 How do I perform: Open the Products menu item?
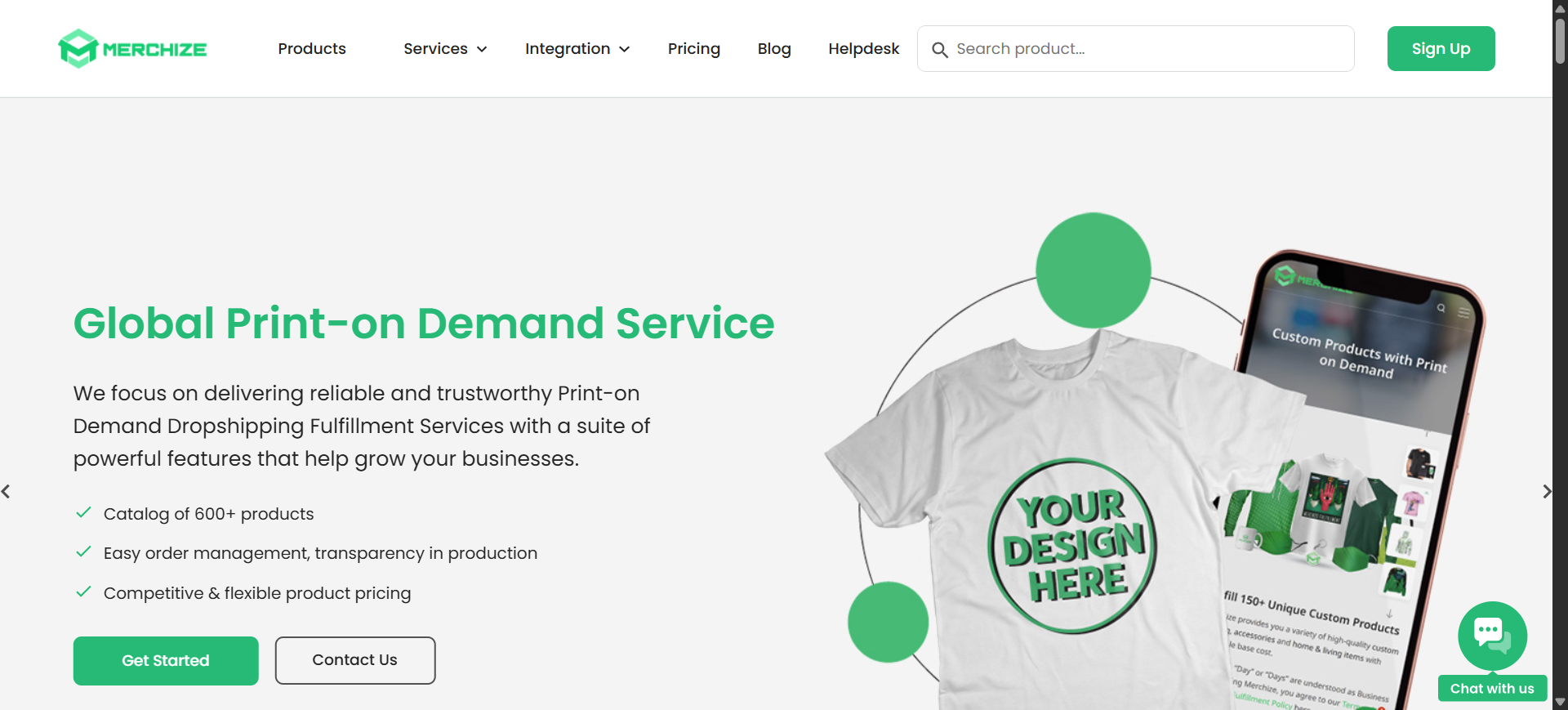pos(312,49)
